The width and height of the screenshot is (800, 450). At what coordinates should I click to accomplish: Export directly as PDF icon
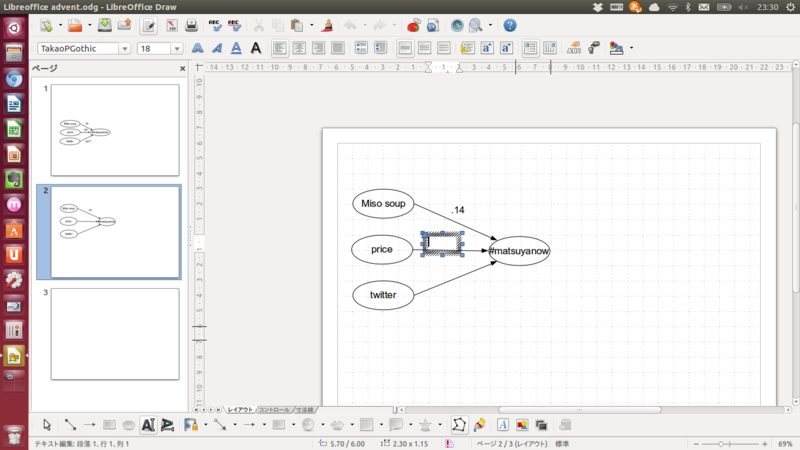click(171, 25)
